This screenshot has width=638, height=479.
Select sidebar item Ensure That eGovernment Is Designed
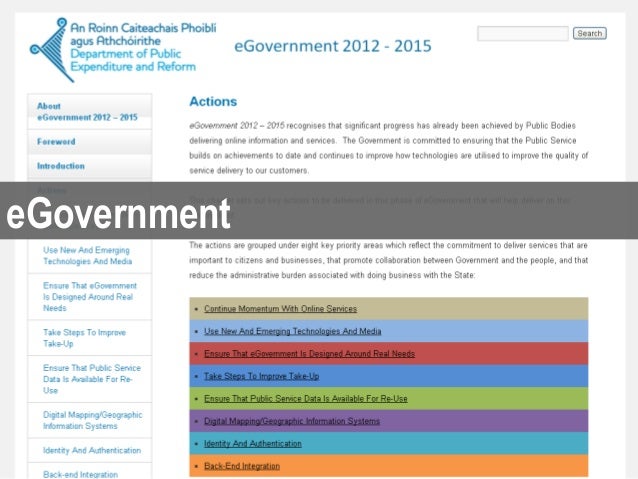(x=90, y=297)
